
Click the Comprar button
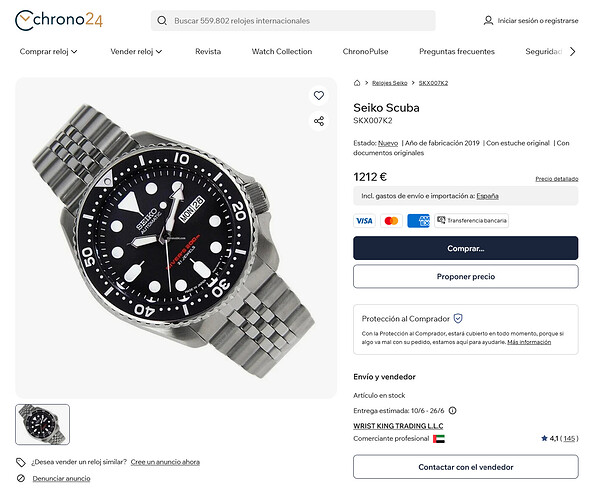click(x=466, y=248)
